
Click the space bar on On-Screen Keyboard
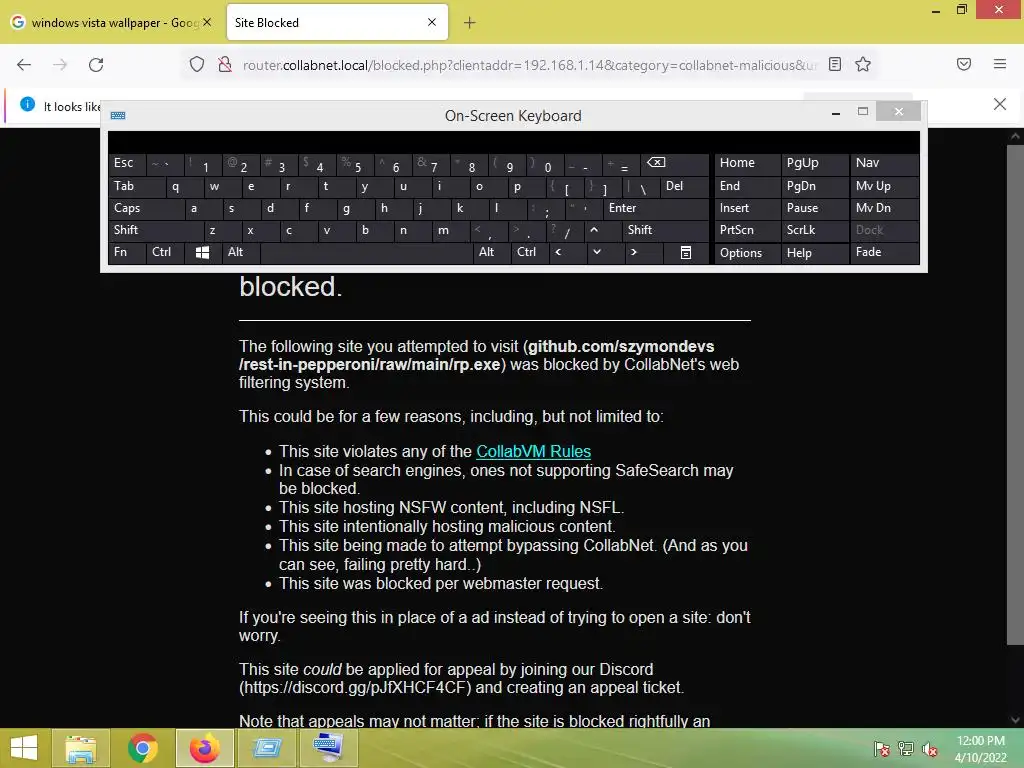(366, 253)
